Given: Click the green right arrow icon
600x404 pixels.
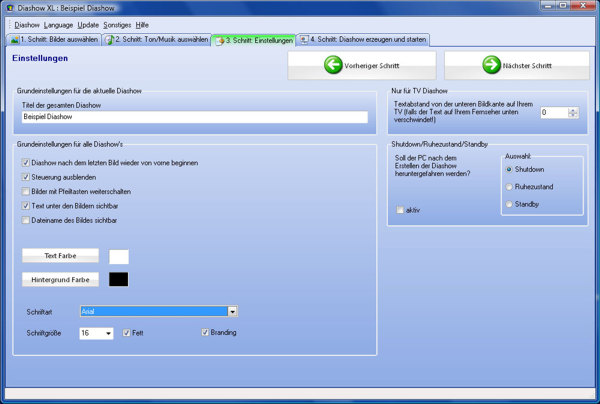Looking at the screenshot, I should coord(491,65).
